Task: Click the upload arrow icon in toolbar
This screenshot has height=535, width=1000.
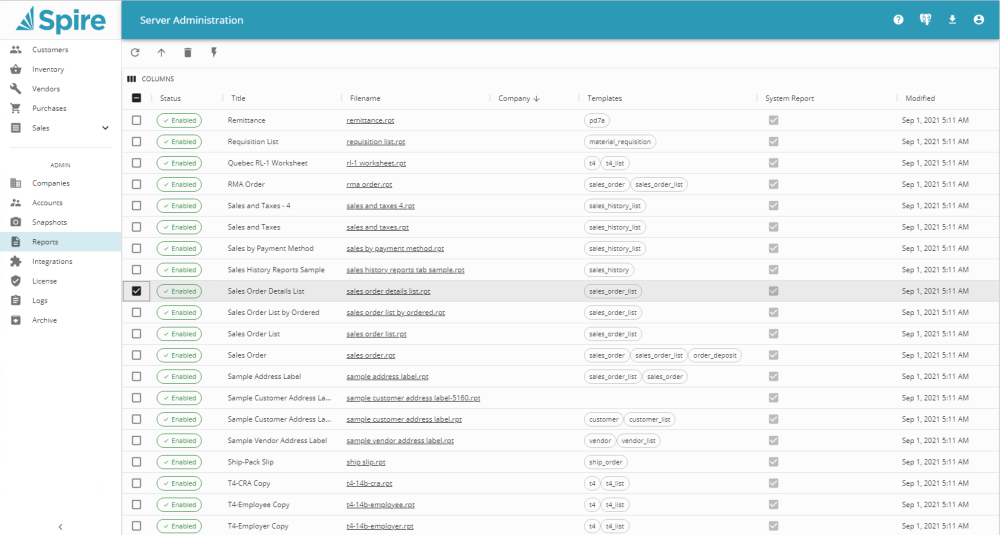Action: [161, 53]
